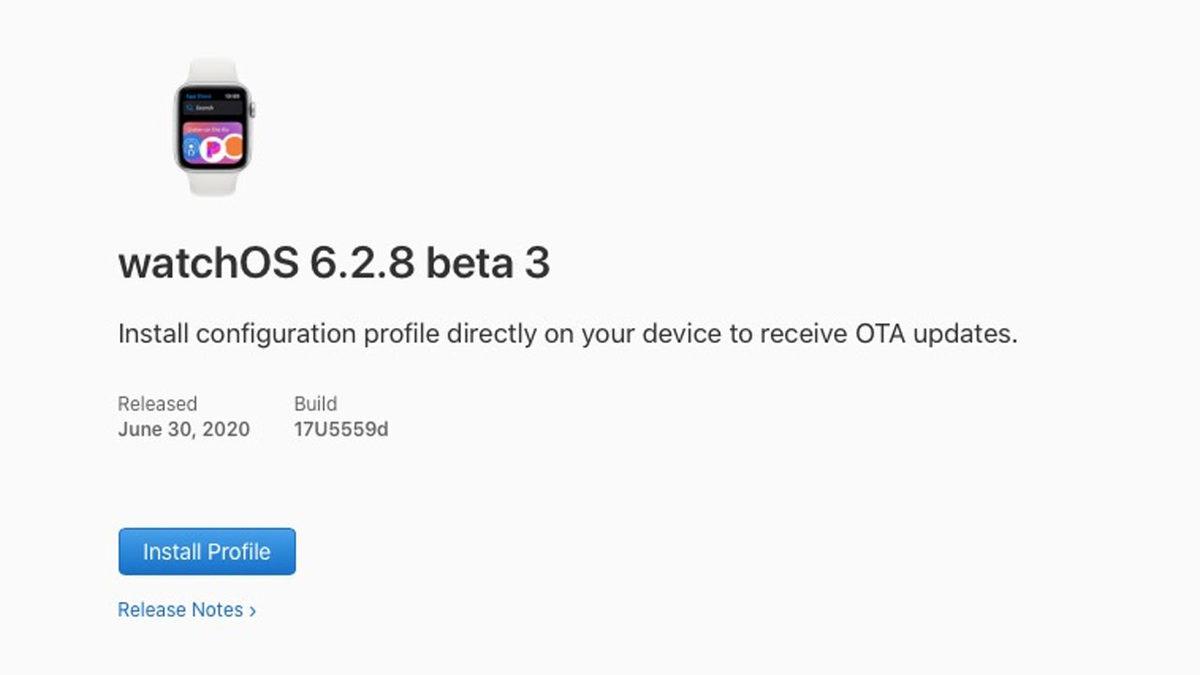Select the watchOS 6.2.8 beta 3 heading
This screenshot has width=1200, height=675.
337,262
